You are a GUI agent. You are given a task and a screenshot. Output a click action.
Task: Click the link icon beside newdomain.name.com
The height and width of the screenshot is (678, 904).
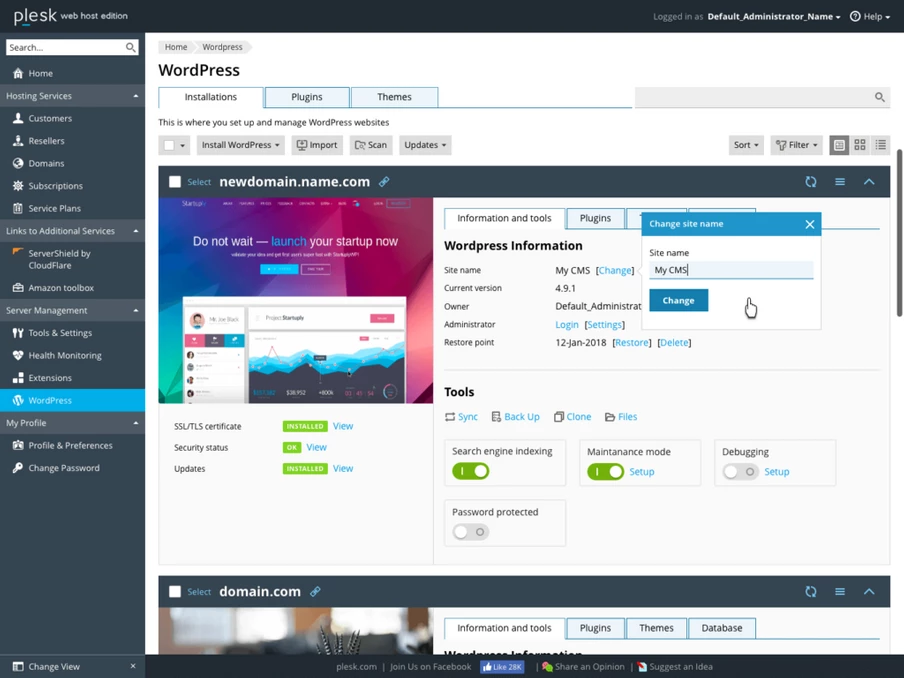pos(384,182)
